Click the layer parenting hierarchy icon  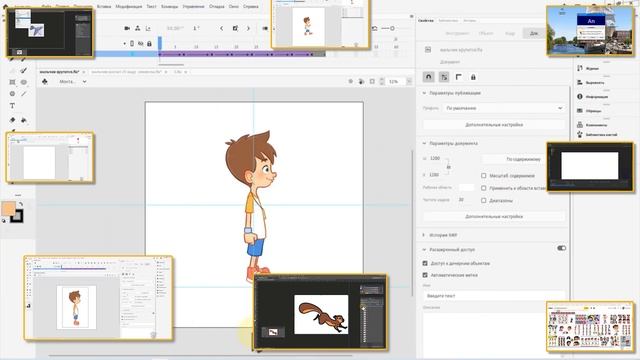point(138,28)
